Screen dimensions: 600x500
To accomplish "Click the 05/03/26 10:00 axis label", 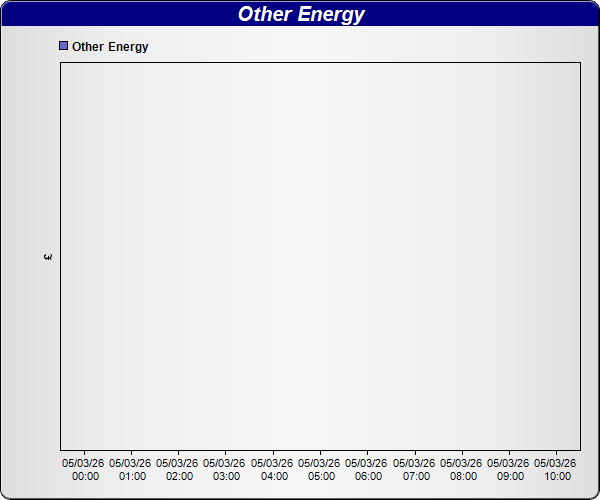I will 556,470.
